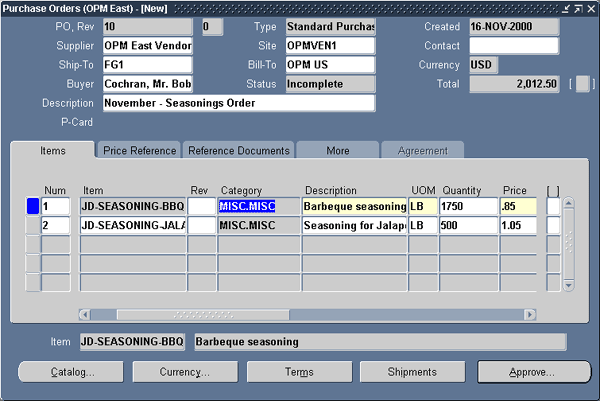The image size is (600, 401).
Task: Click the empty Contact field
Action: click(x=514, y=46)
